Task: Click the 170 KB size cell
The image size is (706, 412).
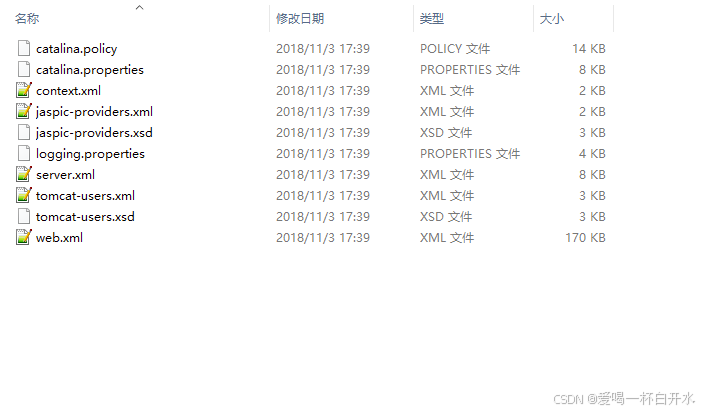Action: point(585,238)
